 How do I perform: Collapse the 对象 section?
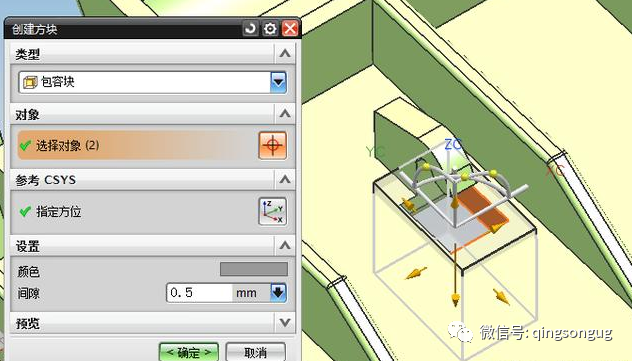[x=285, y=114]
